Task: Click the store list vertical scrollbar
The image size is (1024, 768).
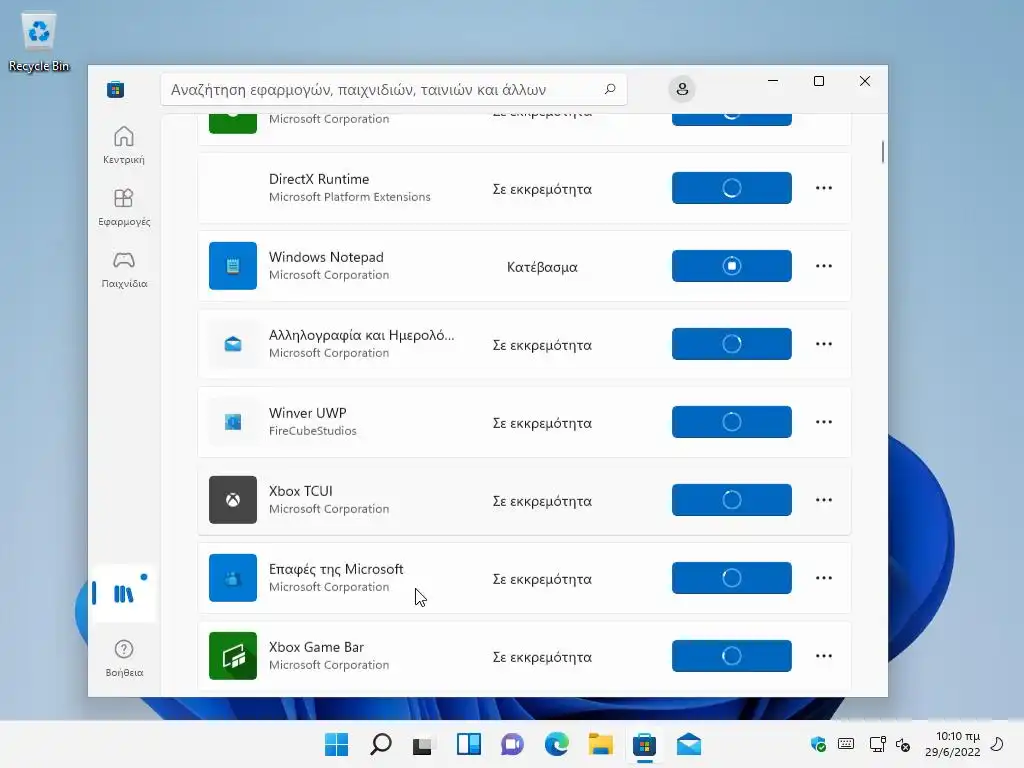Action: 882,152
